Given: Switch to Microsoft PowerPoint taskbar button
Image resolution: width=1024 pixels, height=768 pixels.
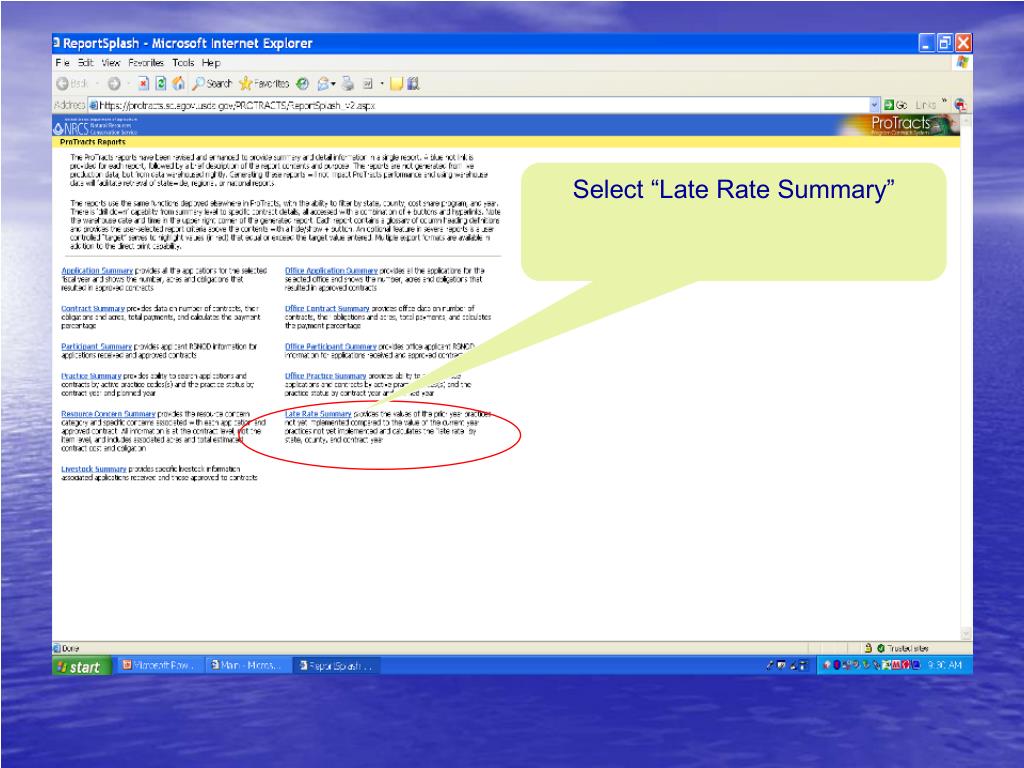Looking at the screenshot, I should tap(159, 665).
